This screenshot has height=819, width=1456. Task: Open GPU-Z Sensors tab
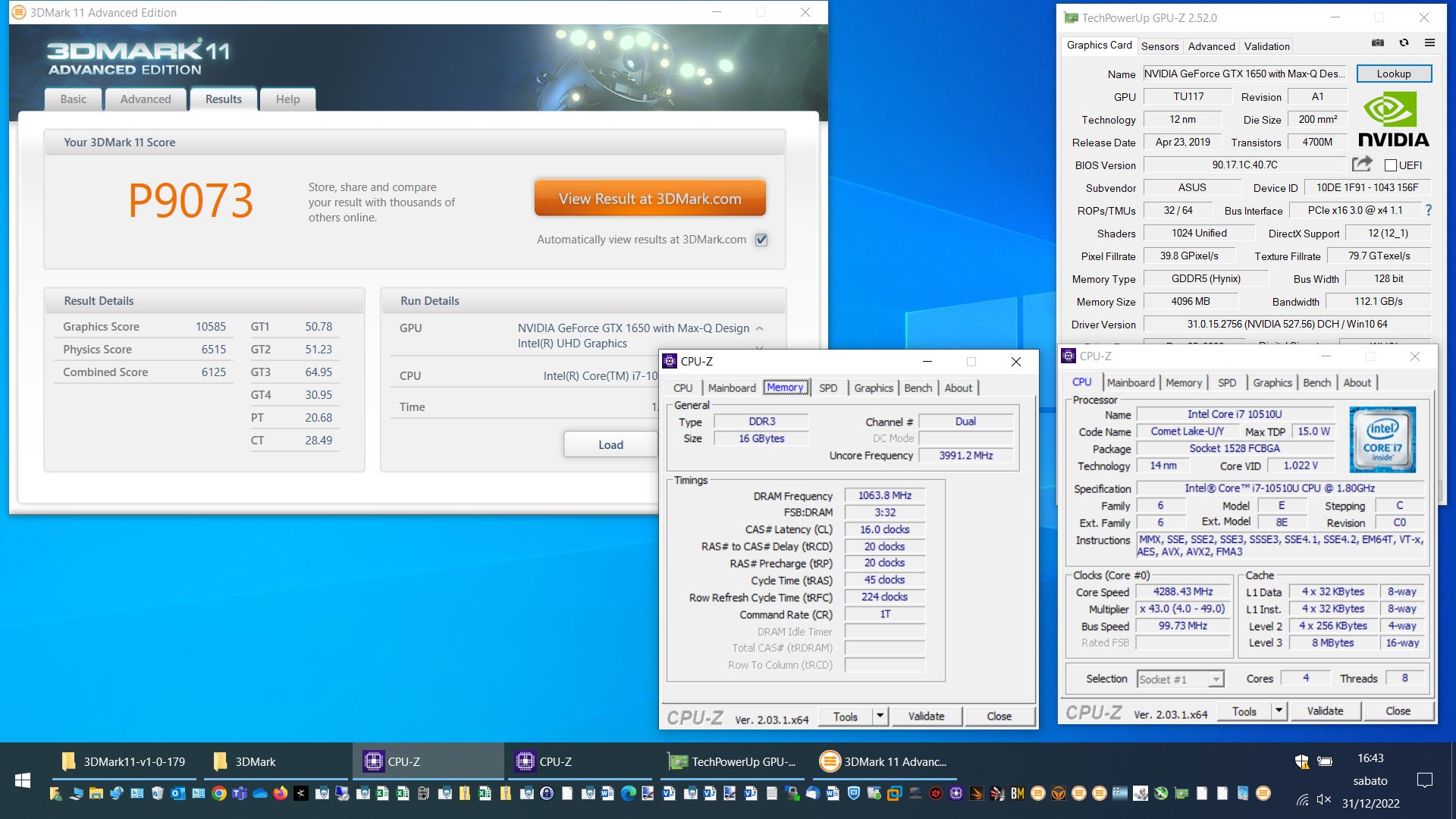tap(1159, 46)
